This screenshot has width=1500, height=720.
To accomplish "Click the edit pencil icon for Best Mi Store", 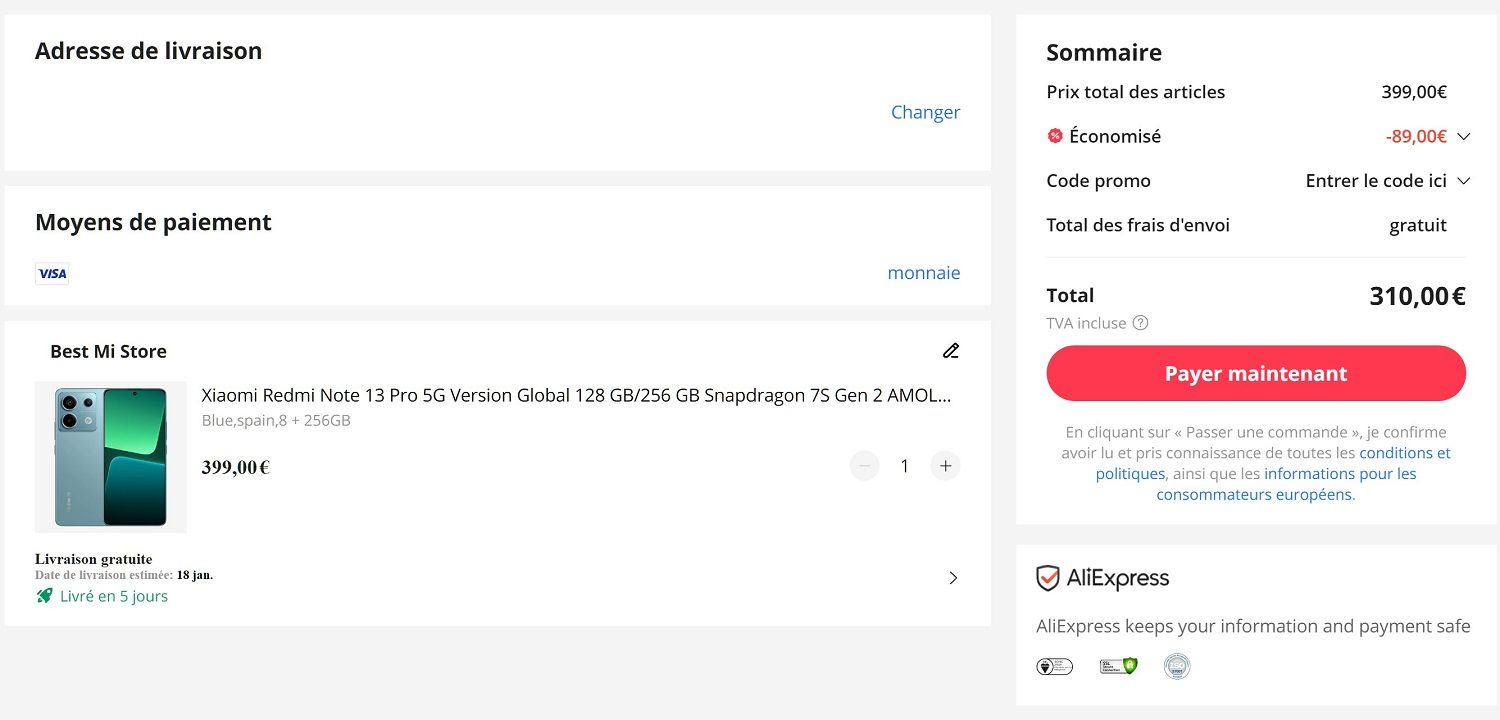I will coord(951,351).
